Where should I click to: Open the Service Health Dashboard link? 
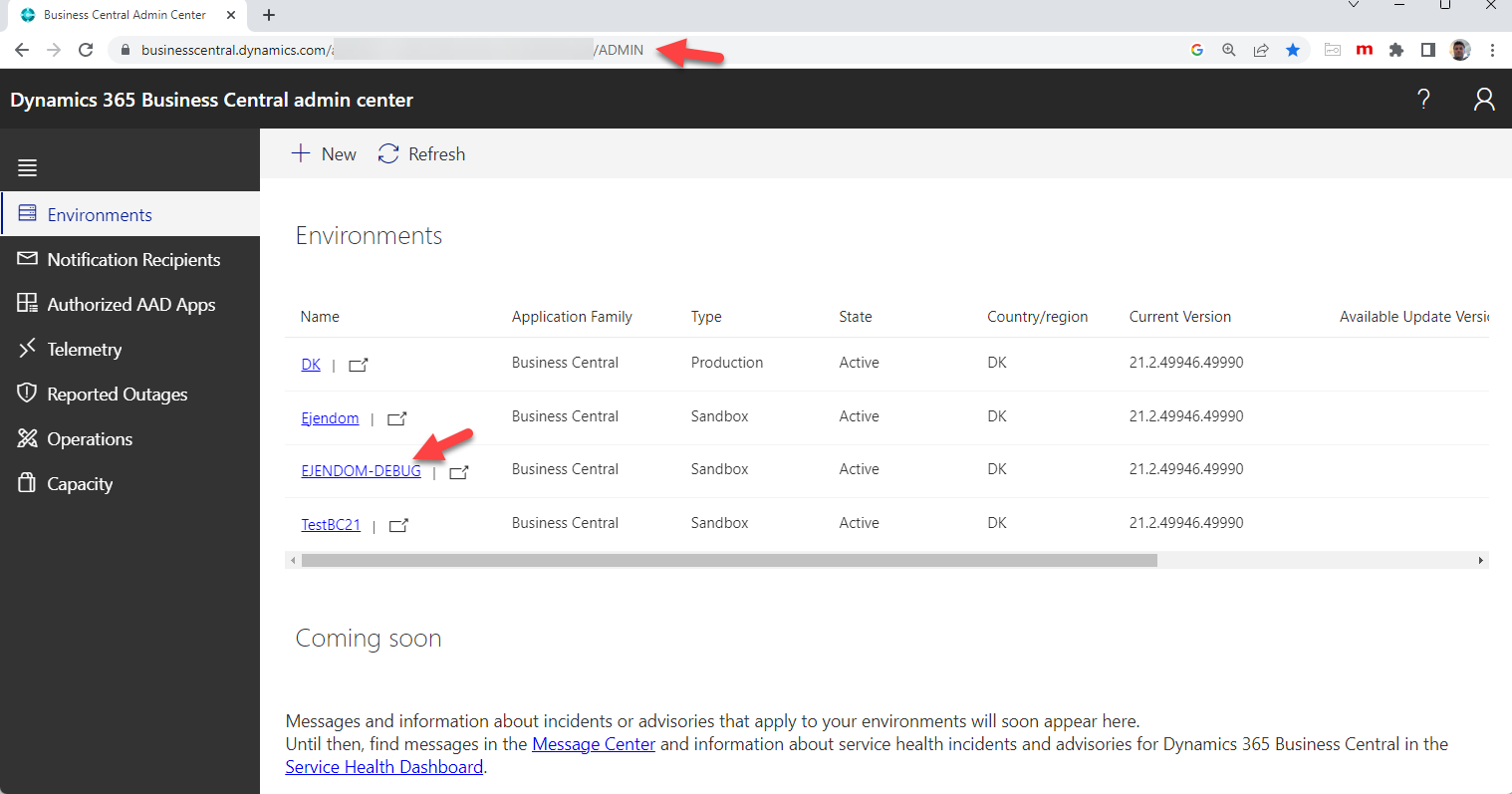383,767
